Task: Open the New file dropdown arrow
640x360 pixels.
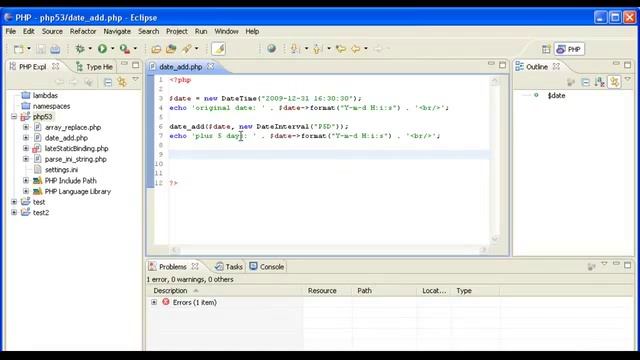Action: [29, 49]
